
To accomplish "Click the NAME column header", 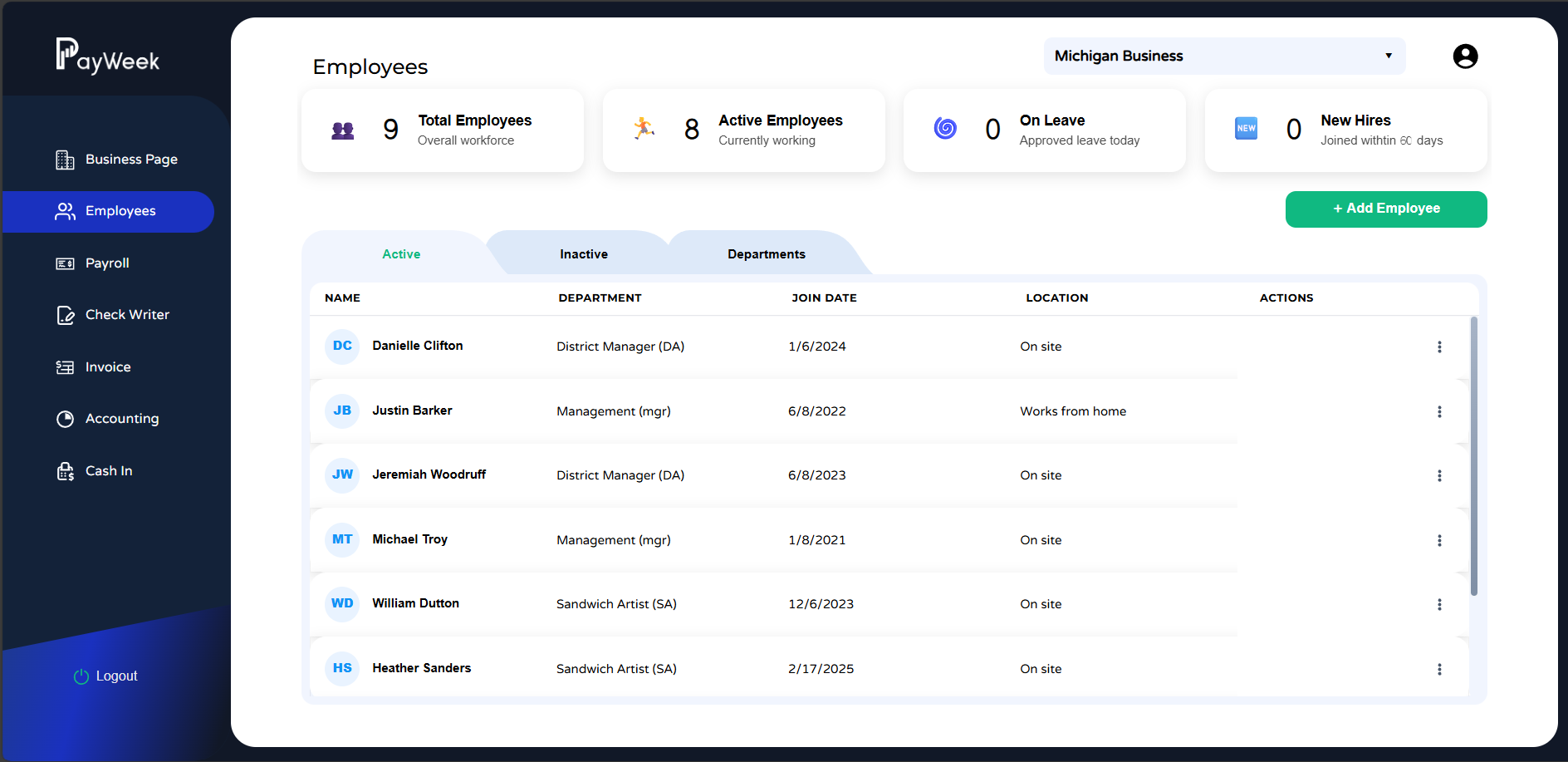I will click(342, 298).
